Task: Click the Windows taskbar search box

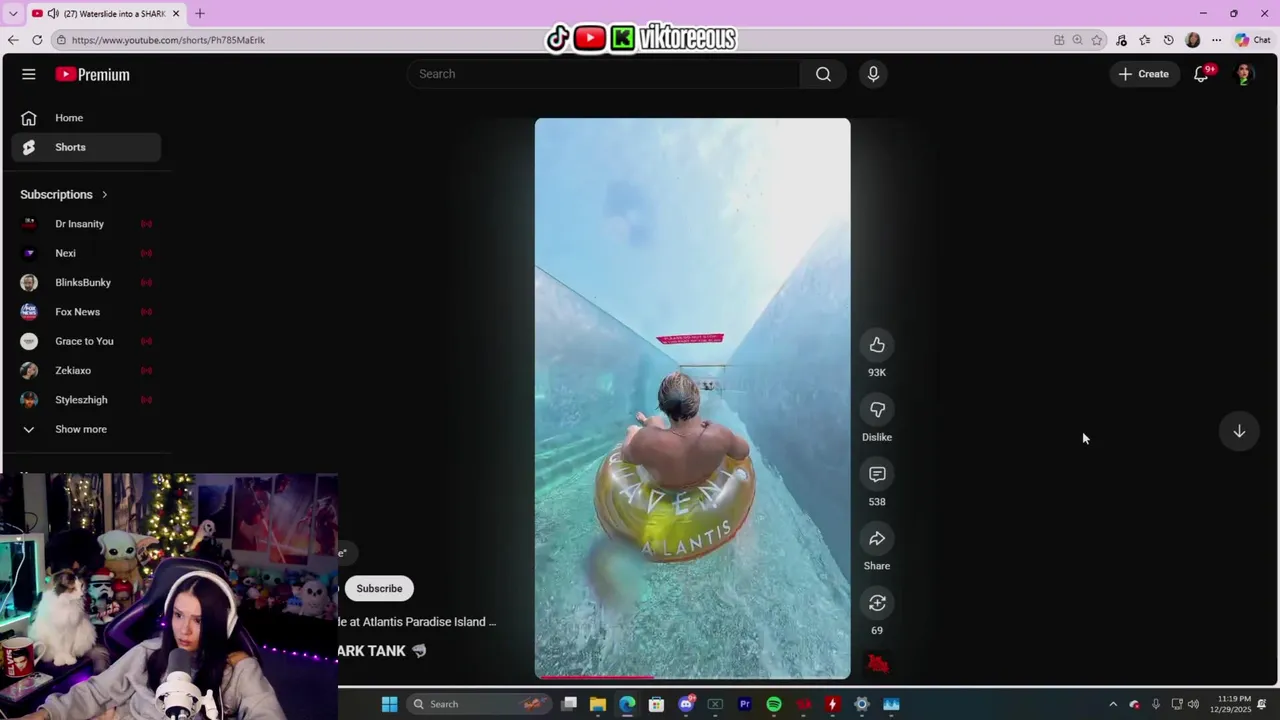Action: pyautogui.click(x=480, y=704)
